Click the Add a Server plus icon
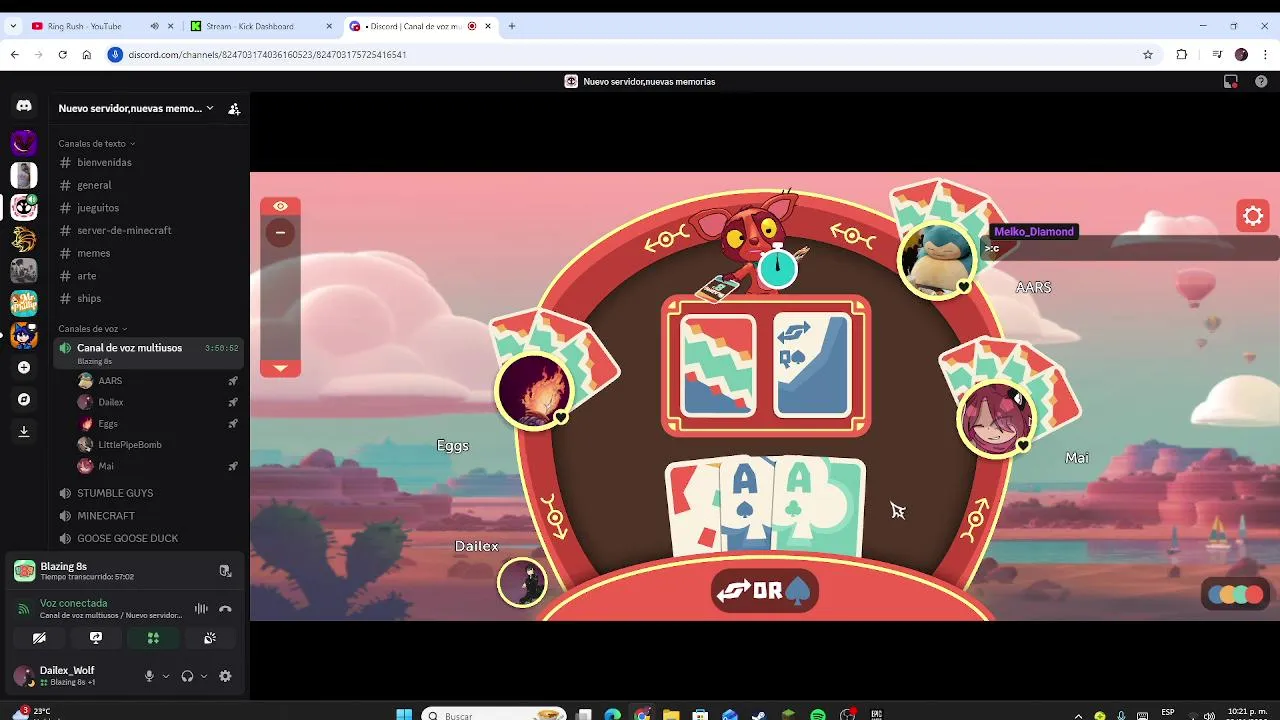Viewport: 1280px width, 720px height. click(24, 367)
